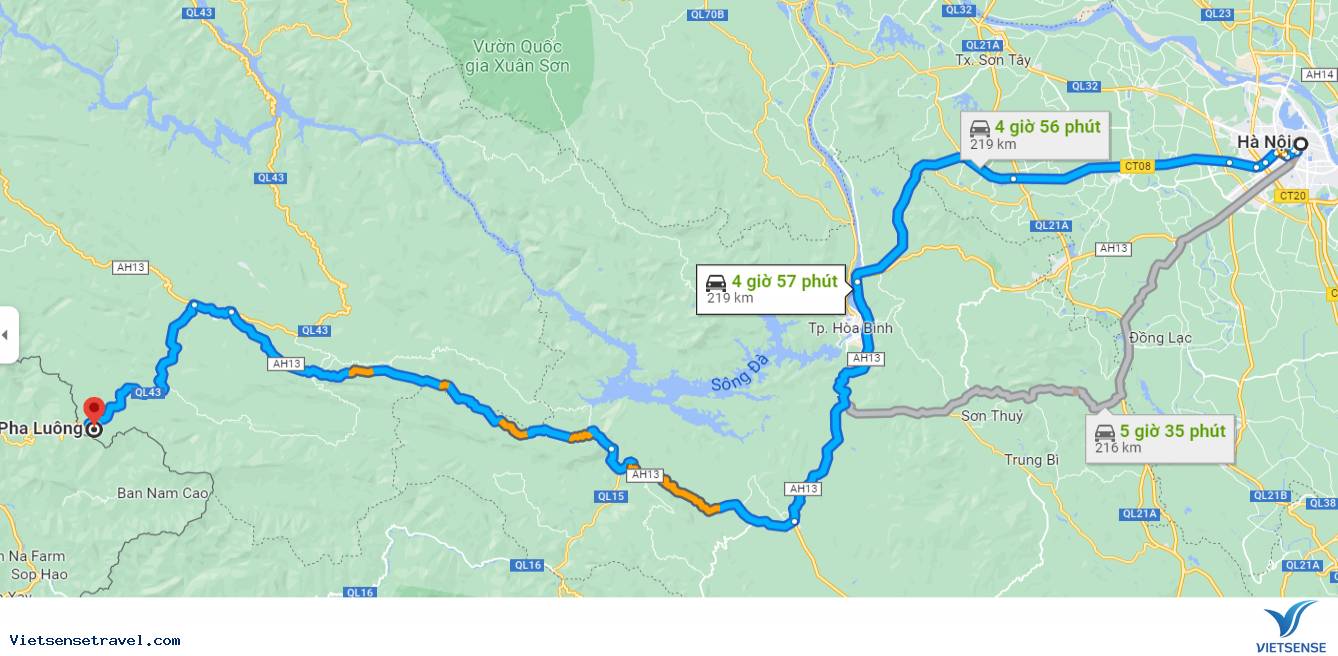Click the Tp. Hòa Bình city label
The image size is (1338, 656).
850,328
